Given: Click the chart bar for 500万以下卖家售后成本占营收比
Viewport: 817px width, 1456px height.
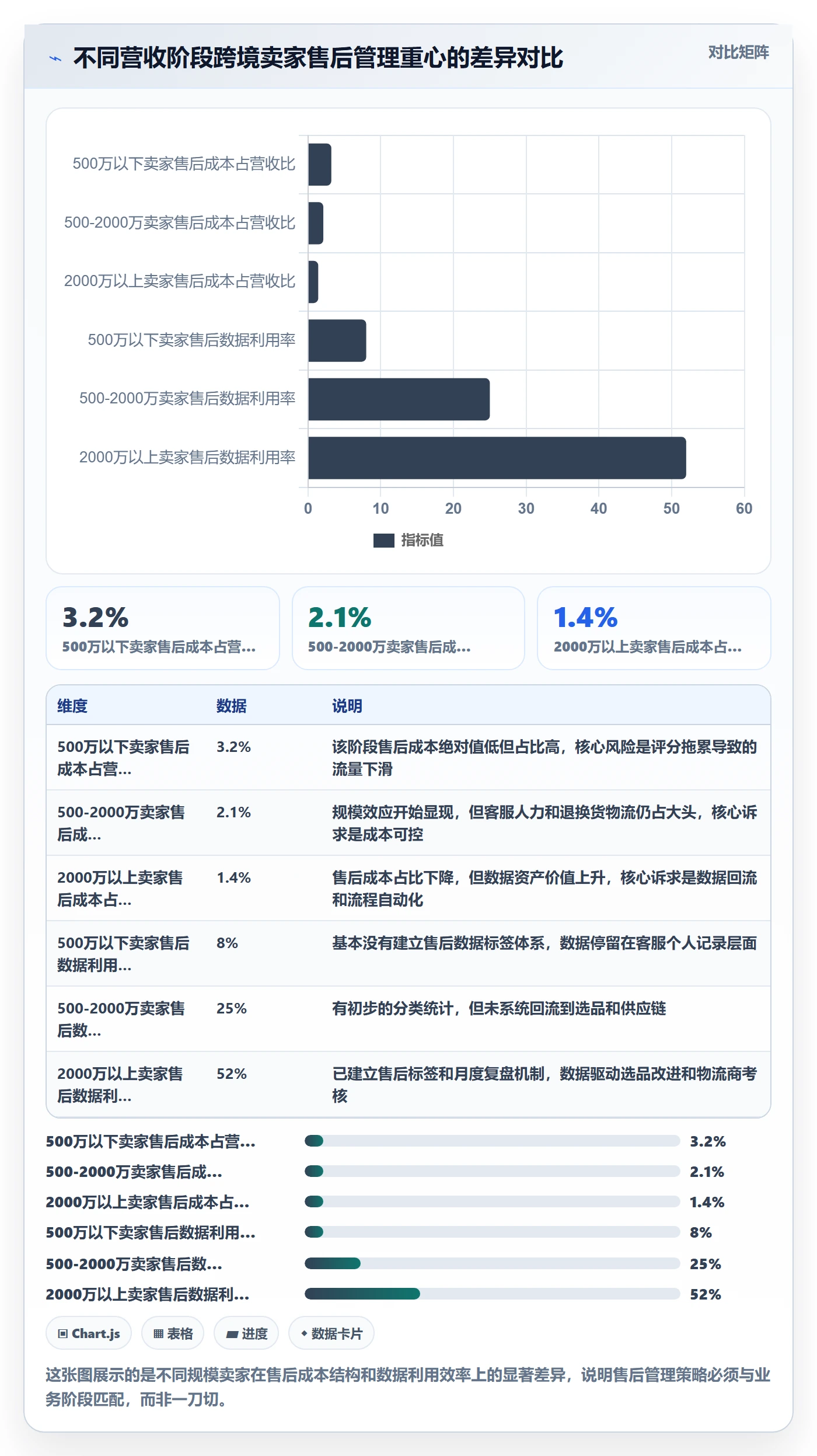Looking at the screenshot, I should (320, 165).
